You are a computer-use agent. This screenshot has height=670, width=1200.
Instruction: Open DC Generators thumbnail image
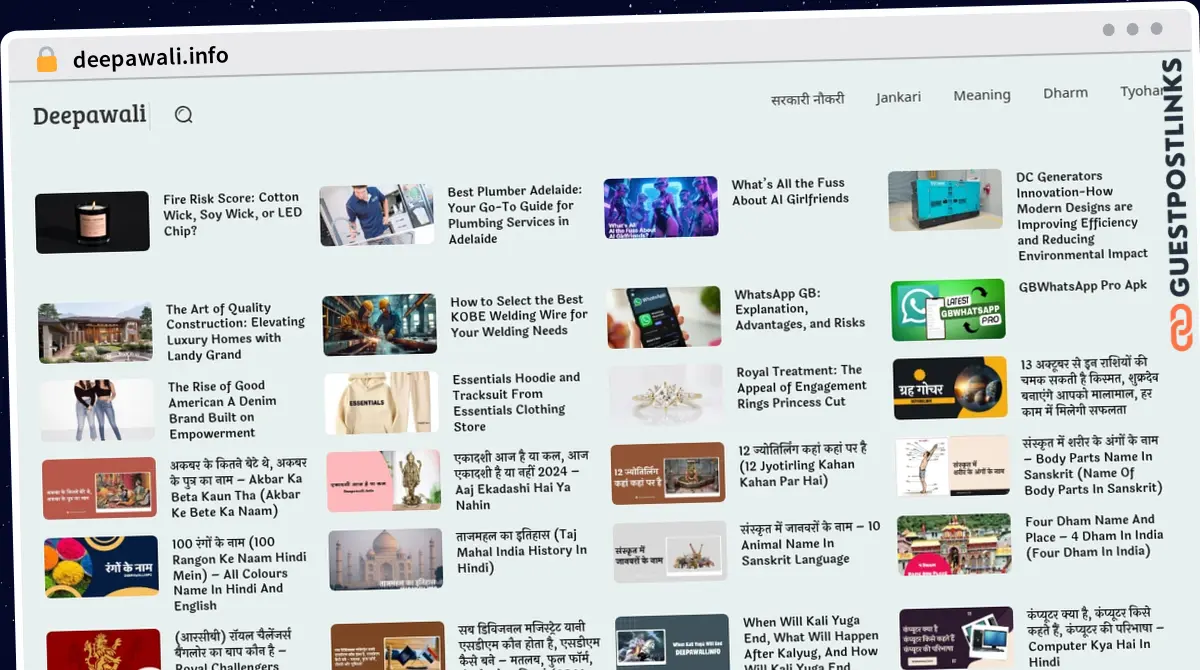tap(945, 200)
